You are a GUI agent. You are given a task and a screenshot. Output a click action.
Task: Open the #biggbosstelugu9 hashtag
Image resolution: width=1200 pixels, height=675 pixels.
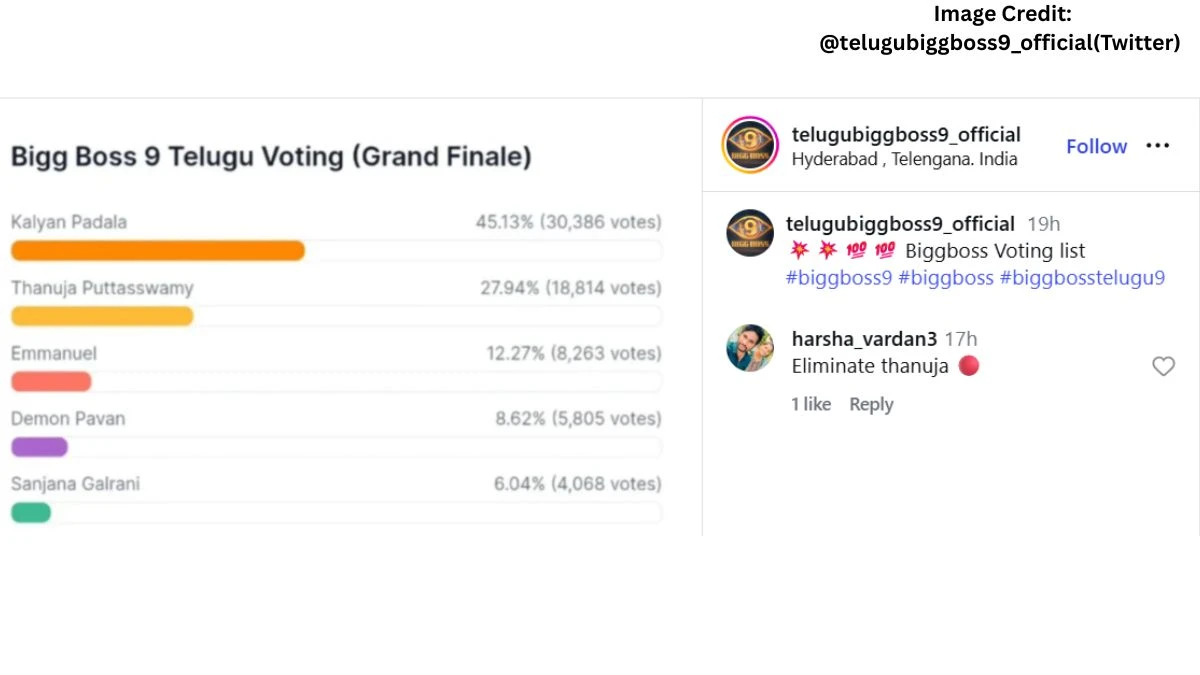pyautogui.click(x=1082, y=277)
